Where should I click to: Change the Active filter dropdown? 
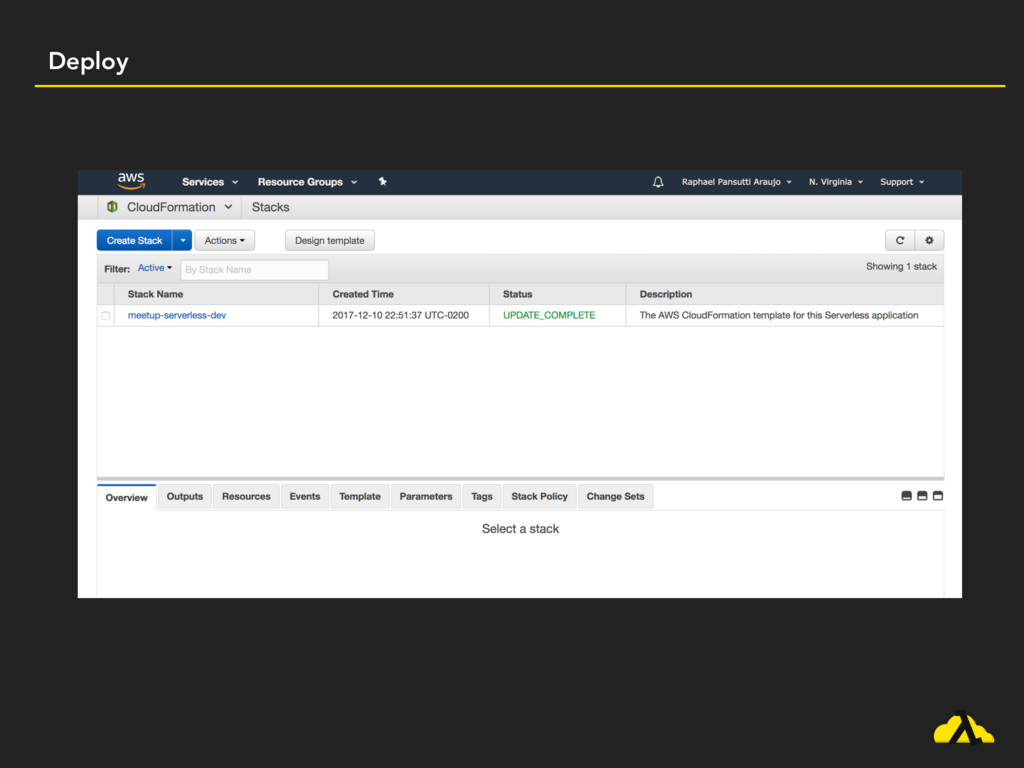pyautogui.click(x=155, y=268)
